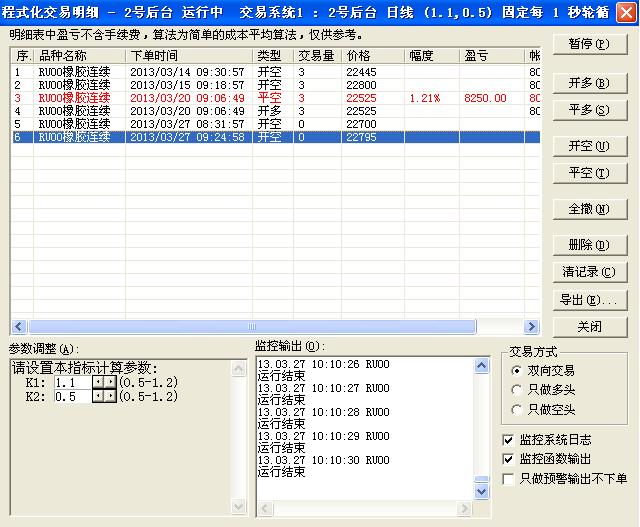Select row 1 dated 2013/03/14 09:30:57
Screen dimensions: 640x527
tap(276, 72)
